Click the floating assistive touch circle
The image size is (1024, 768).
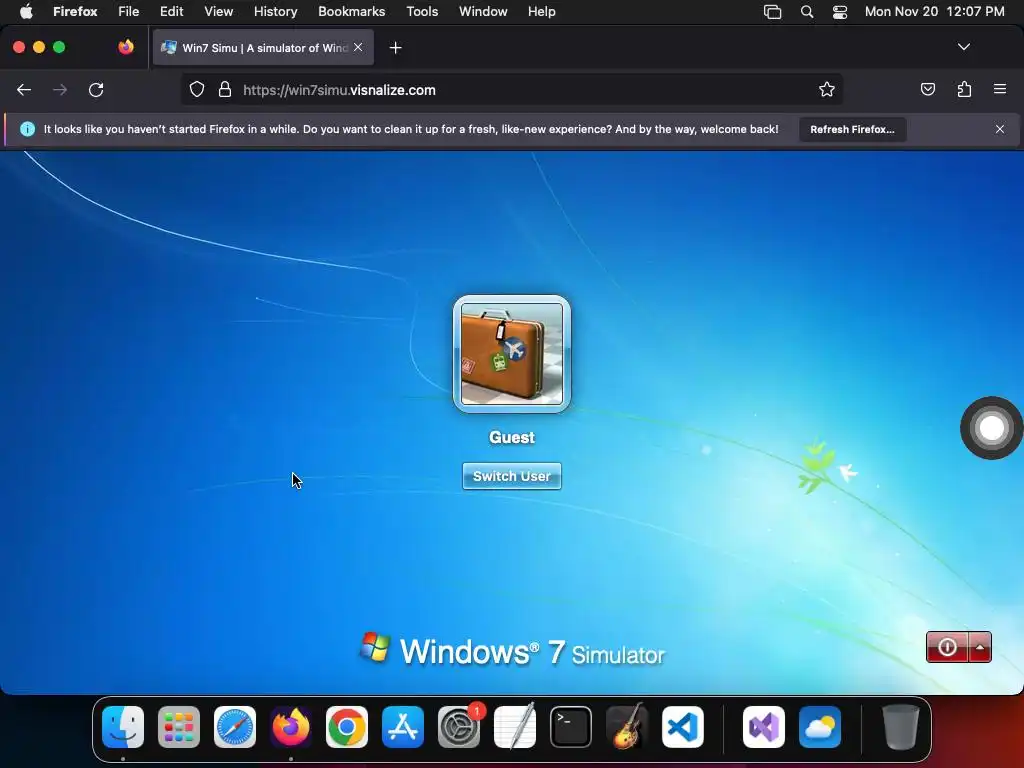991,428
